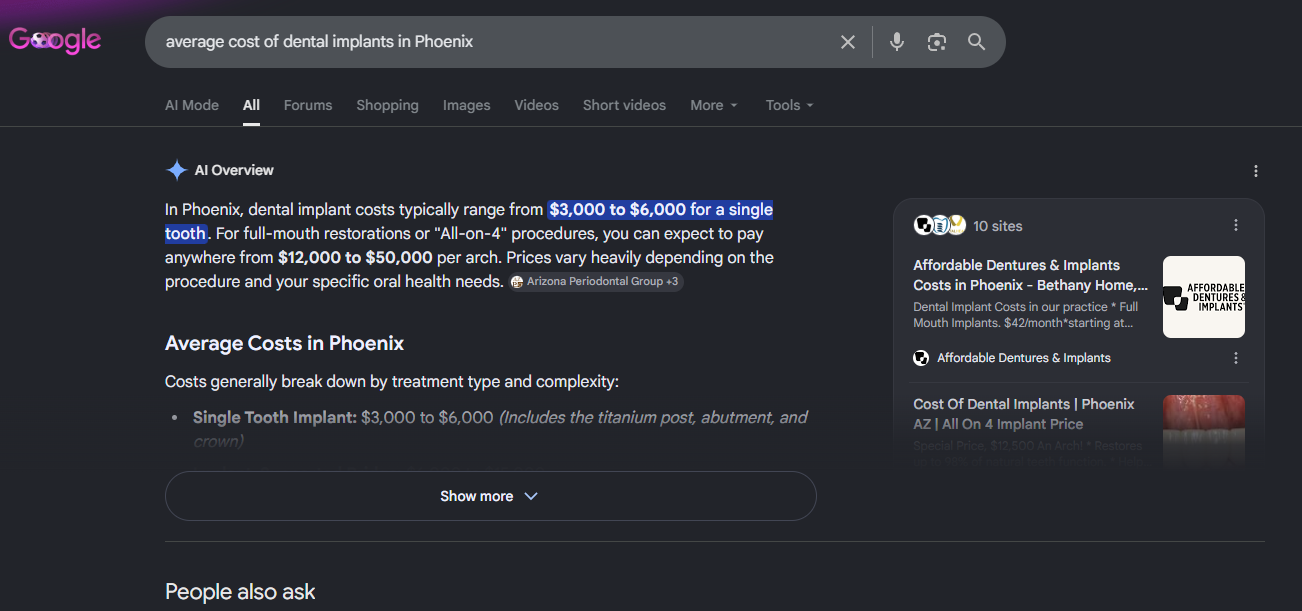Open three-dot menu beside Affordable Dentures & Implants source
This screenshot has width=1302, height=611.
(1236, 358)
